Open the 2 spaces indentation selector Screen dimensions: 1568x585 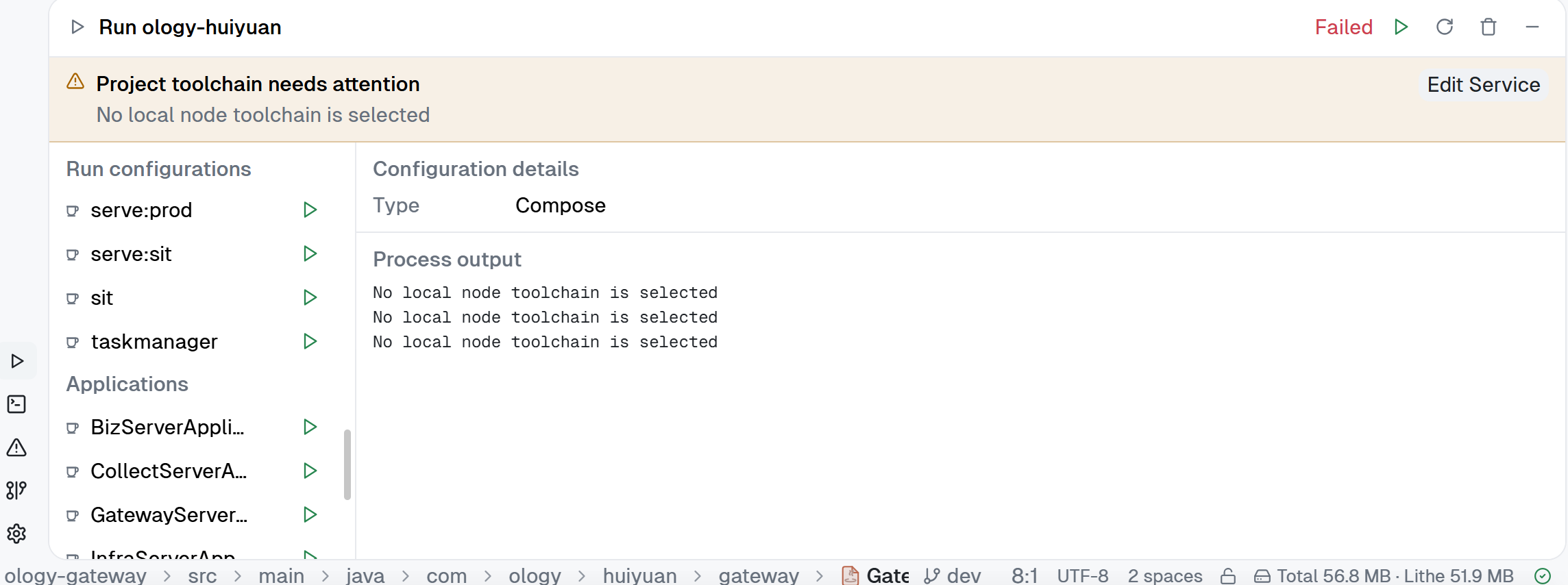tap(1165, 575)
